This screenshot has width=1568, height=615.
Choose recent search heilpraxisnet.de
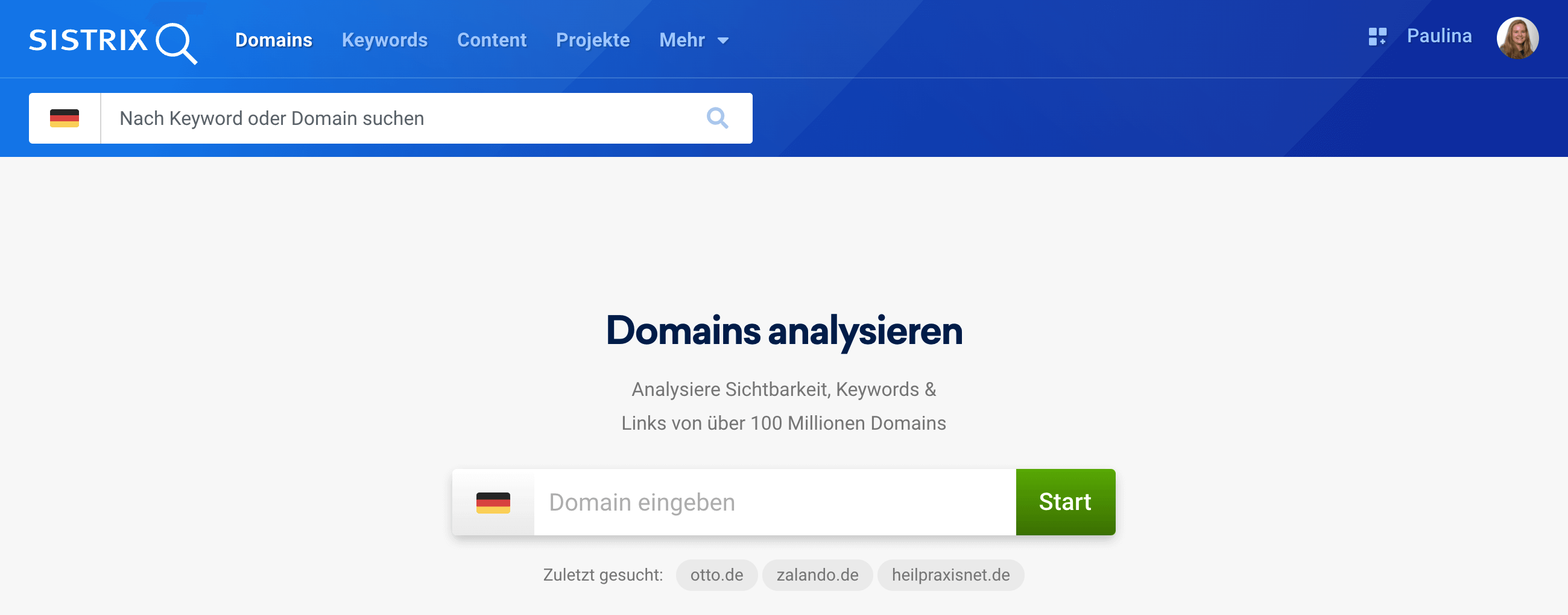(x=950, y=575)
